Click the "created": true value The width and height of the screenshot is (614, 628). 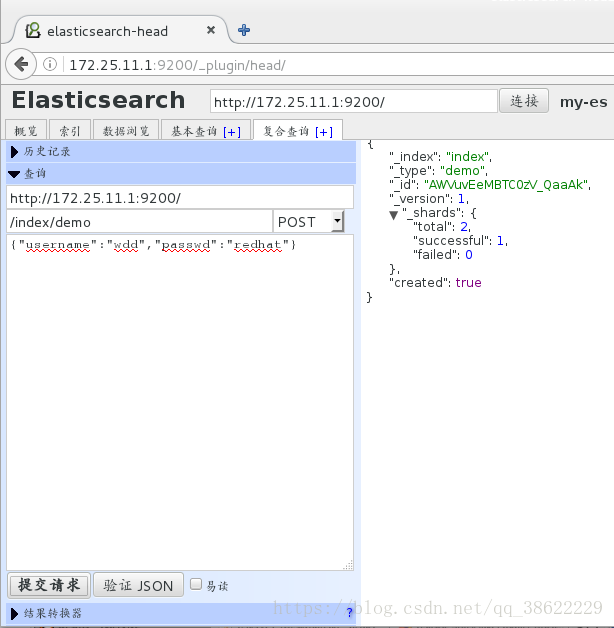[x=468, y=282]
